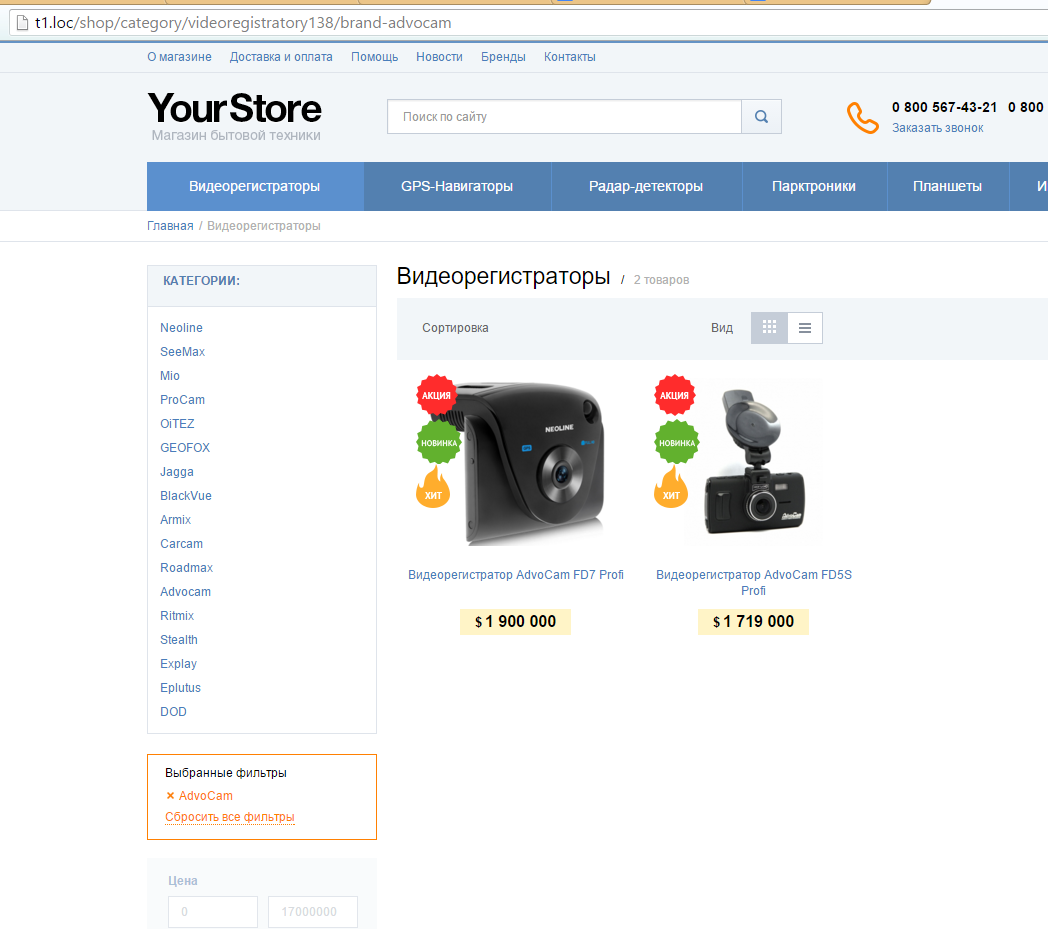Open the Радар-детекторы menu tab
The width and height of the screenshot is (1048, 929).
646,186
